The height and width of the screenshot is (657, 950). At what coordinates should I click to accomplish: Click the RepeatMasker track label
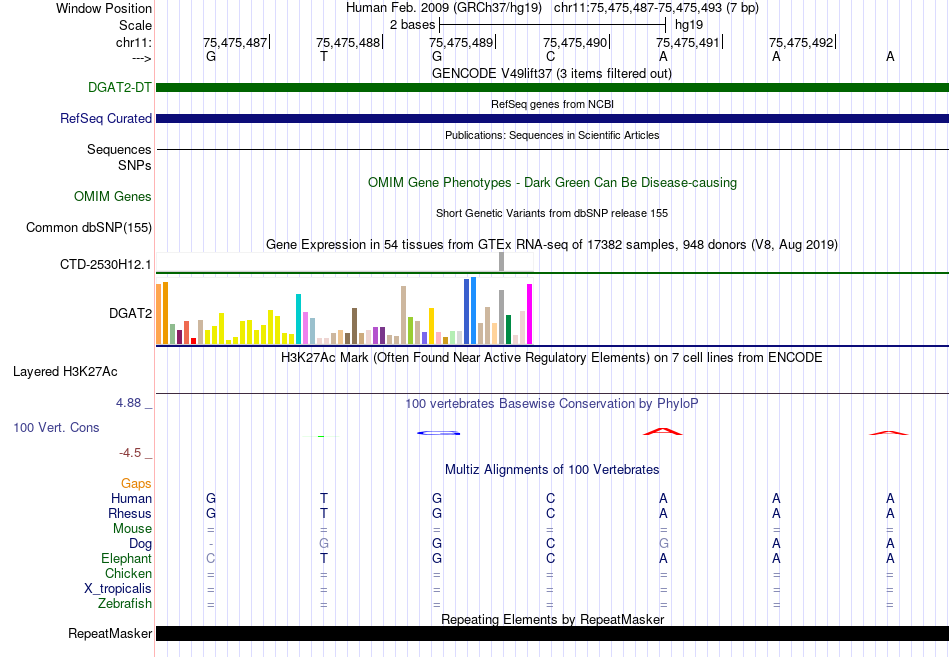[x=110, y=633]
